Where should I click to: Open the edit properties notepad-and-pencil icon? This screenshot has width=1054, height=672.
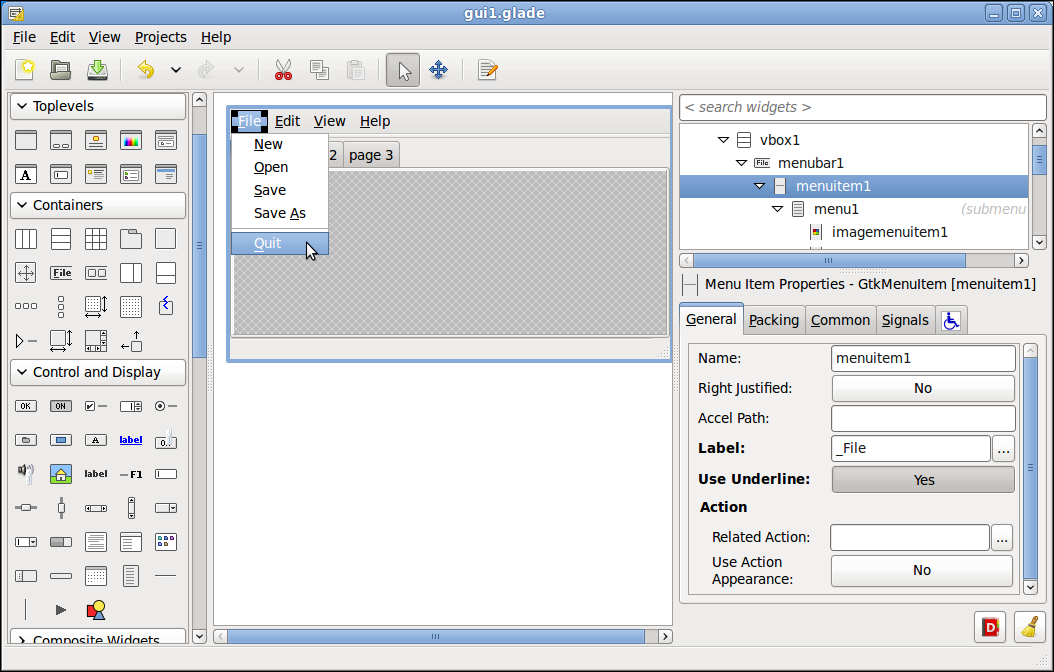[x=487, y=69]
